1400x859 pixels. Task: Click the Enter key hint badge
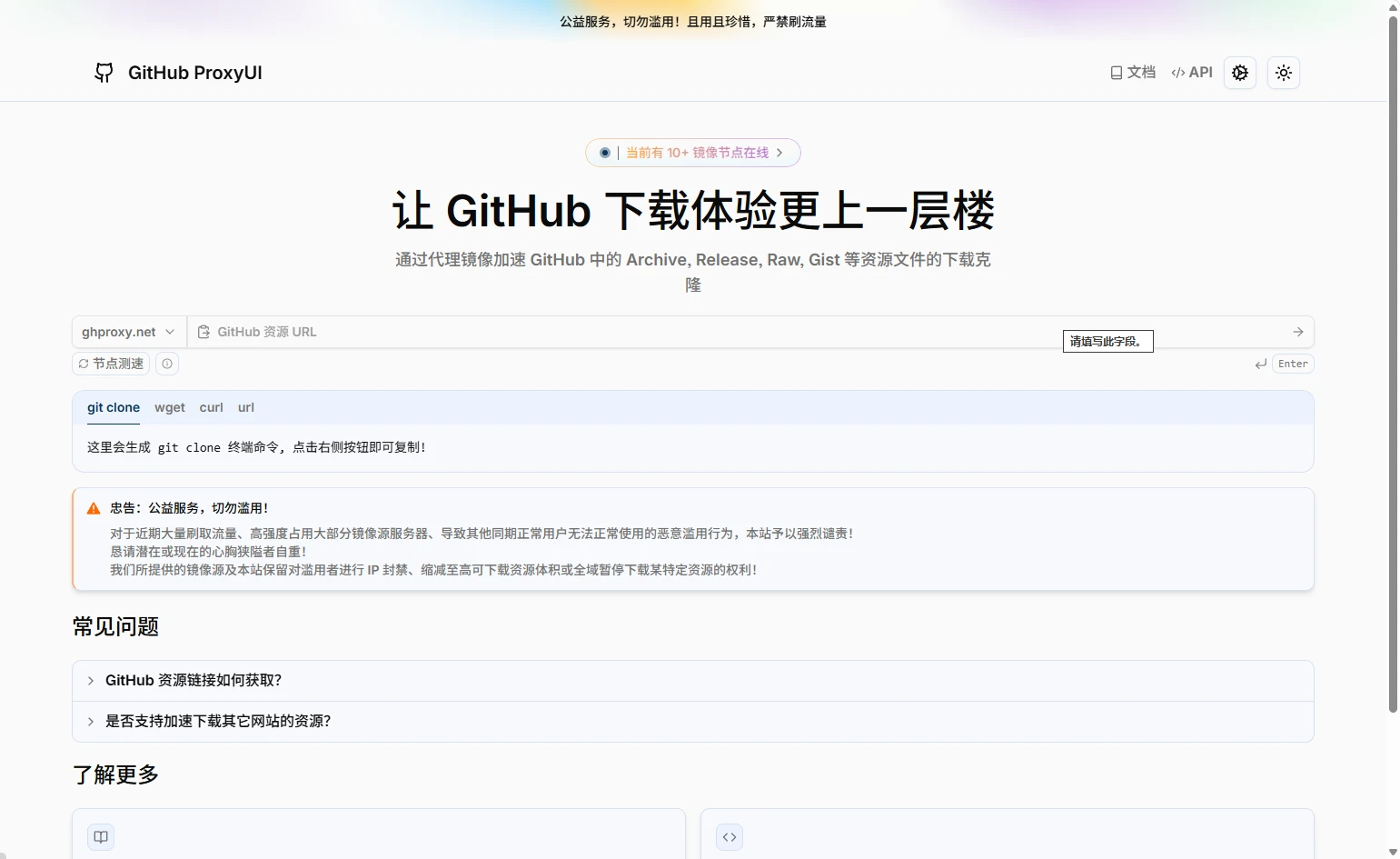1292,364
